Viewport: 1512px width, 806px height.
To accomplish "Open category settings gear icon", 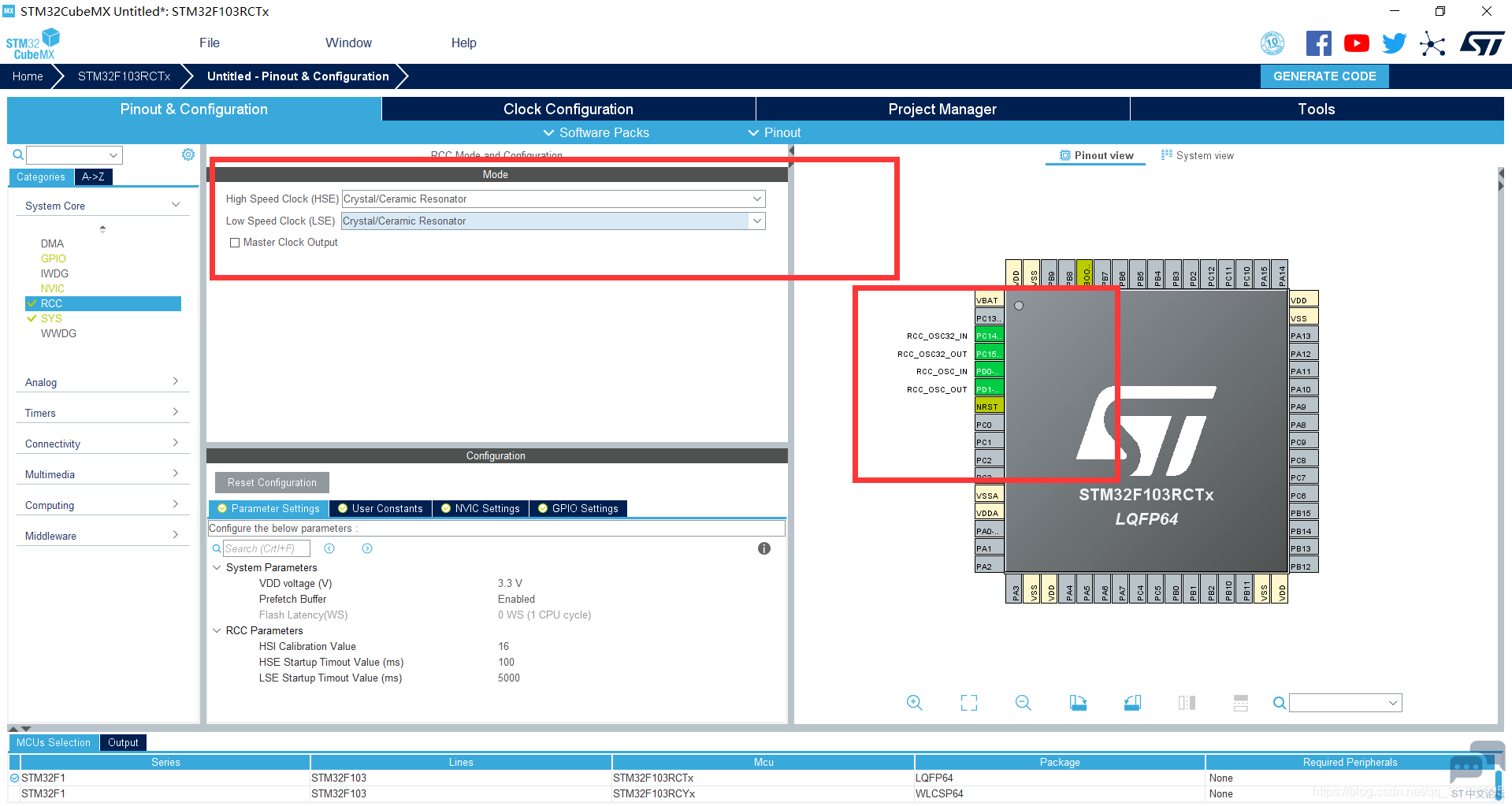I will click(188, 154).
